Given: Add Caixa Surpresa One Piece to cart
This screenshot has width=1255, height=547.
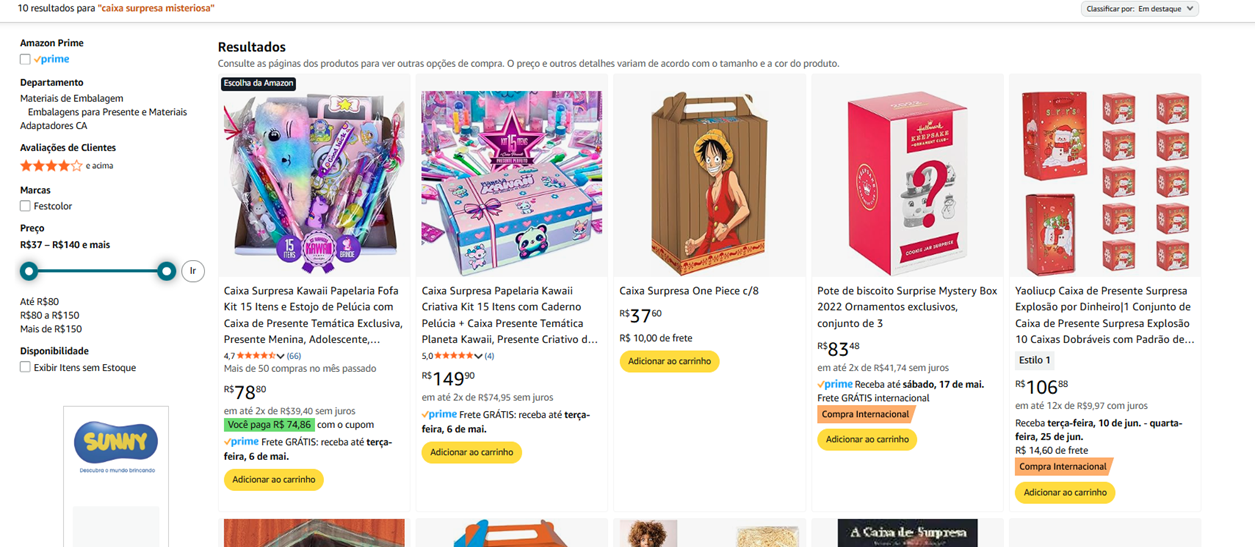Looking at the screenshot, I should (669, 361).
